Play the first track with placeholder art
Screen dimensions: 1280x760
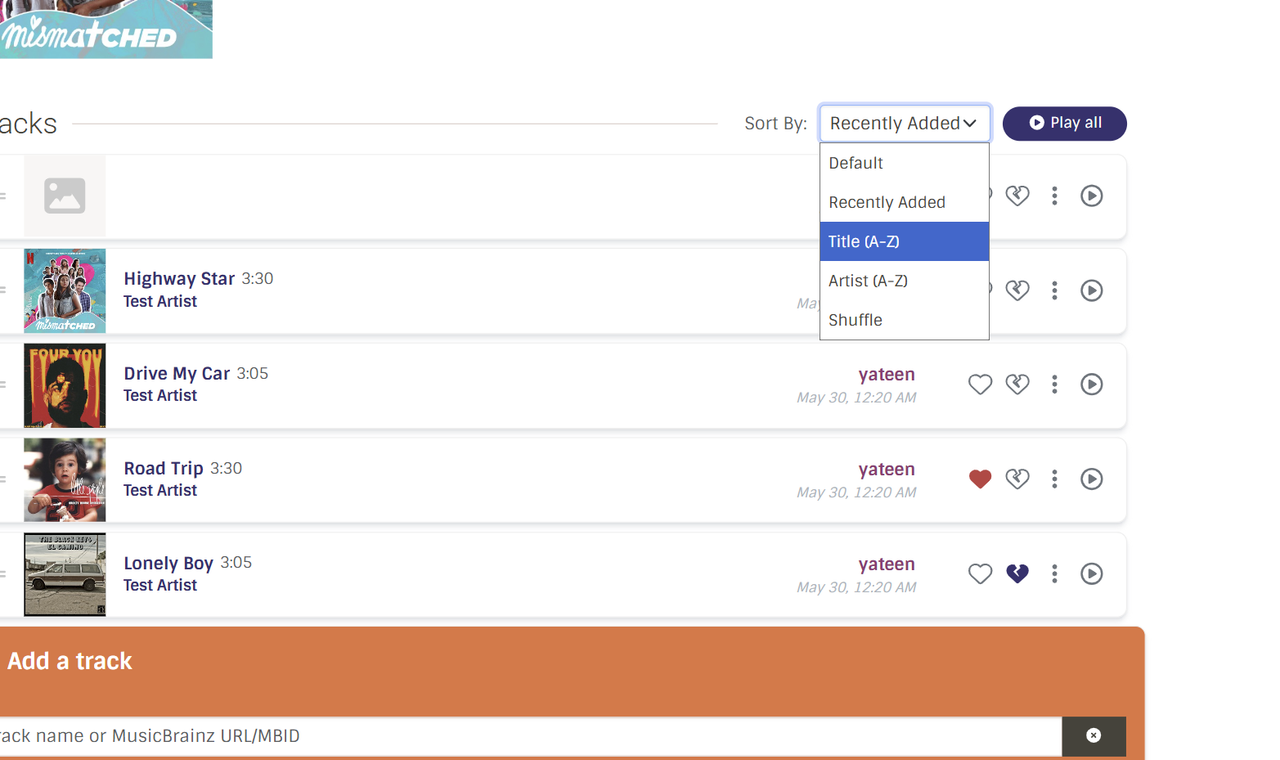click(1091, 196)
